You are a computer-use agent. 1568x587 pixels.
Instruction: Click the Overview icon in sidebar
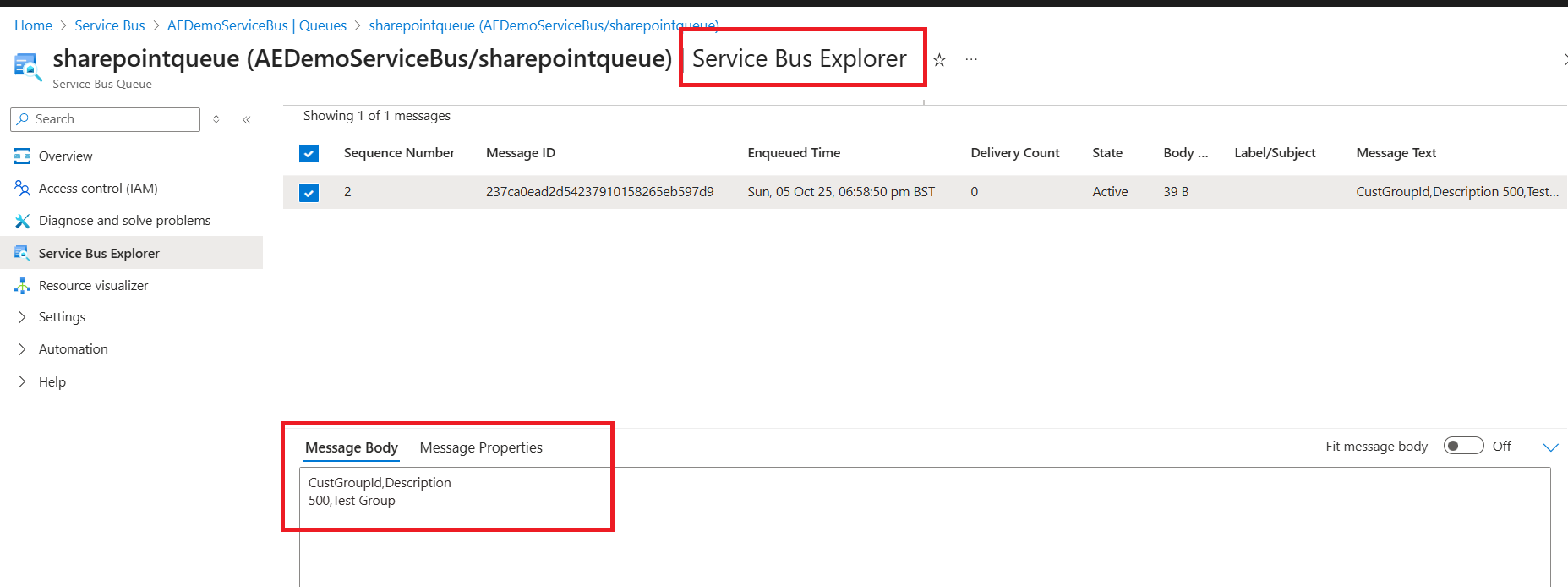click(23, 156)
